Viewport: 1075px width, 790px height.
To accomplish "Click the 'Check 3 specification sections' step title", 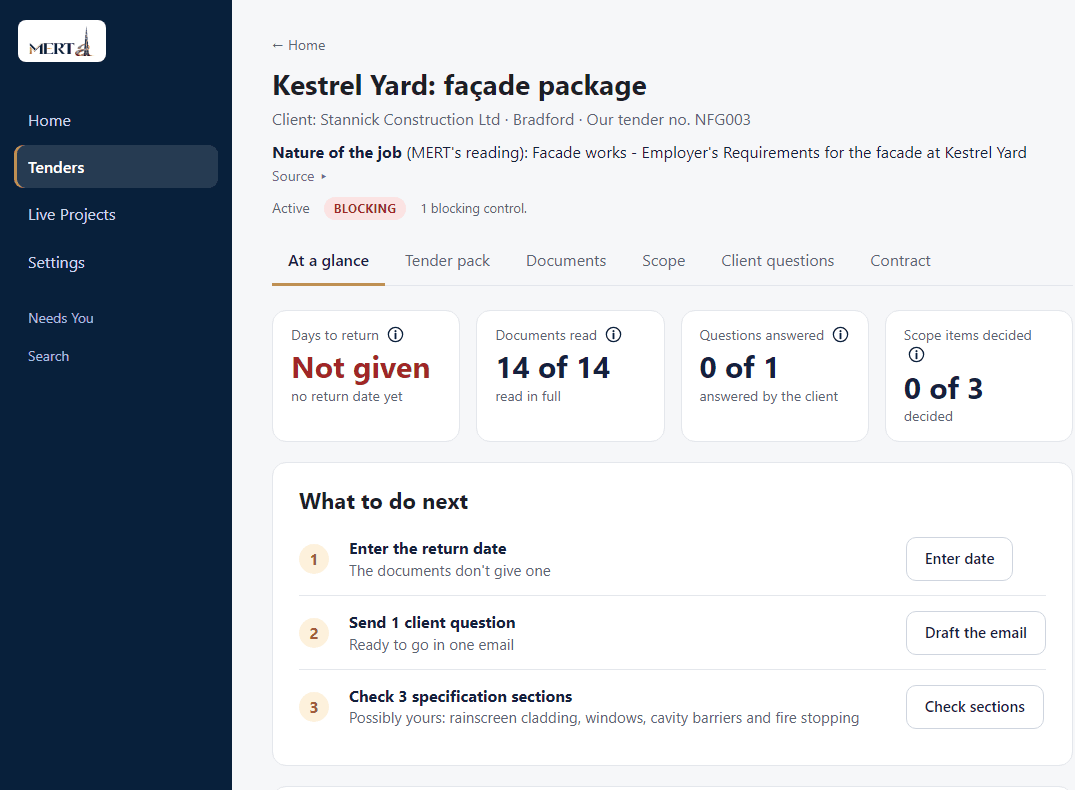I will coord(460,697).
